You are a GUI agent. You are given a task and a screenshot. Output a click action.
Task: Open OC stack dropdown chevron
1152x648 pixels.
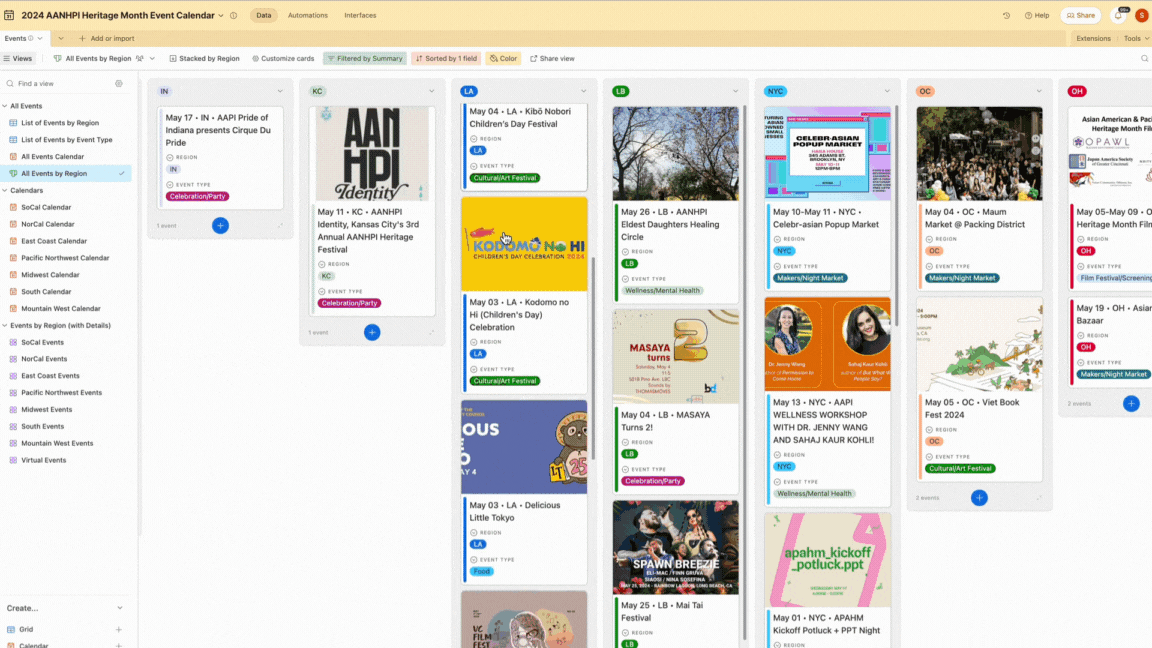click(x=1039, y=91)
